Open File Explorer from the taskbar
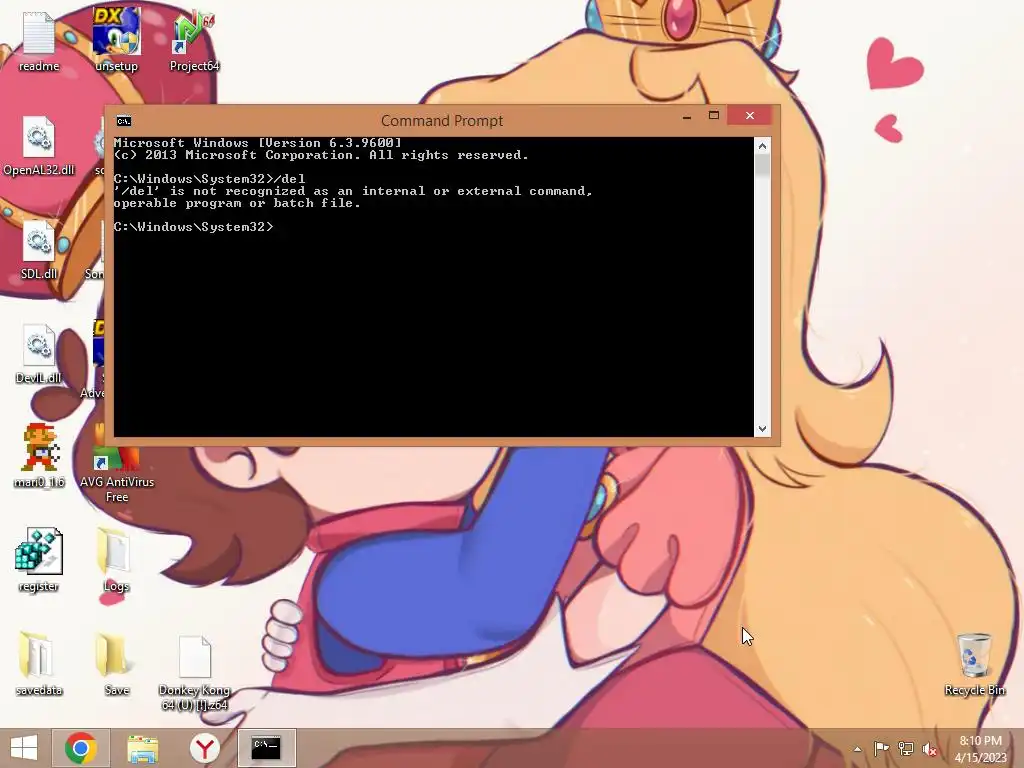Viewport: 1024px width, 768px height. pyautogui.click(x=142, y=748)
